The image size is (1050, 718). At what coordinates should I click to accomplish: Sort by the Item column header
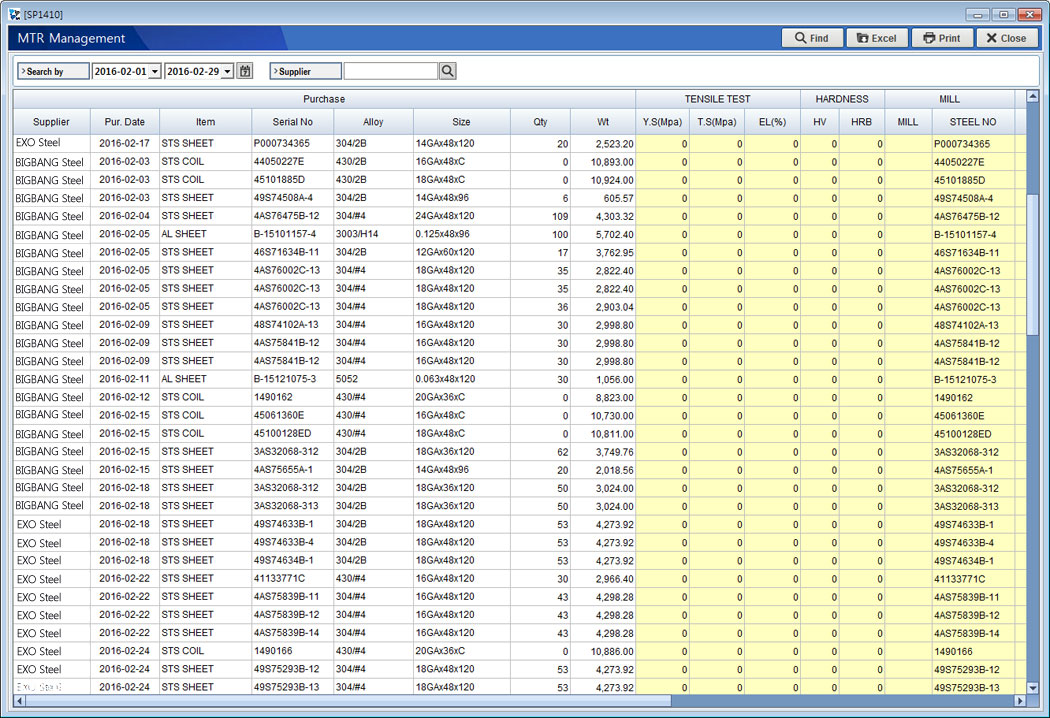click(x=206, y=122)
